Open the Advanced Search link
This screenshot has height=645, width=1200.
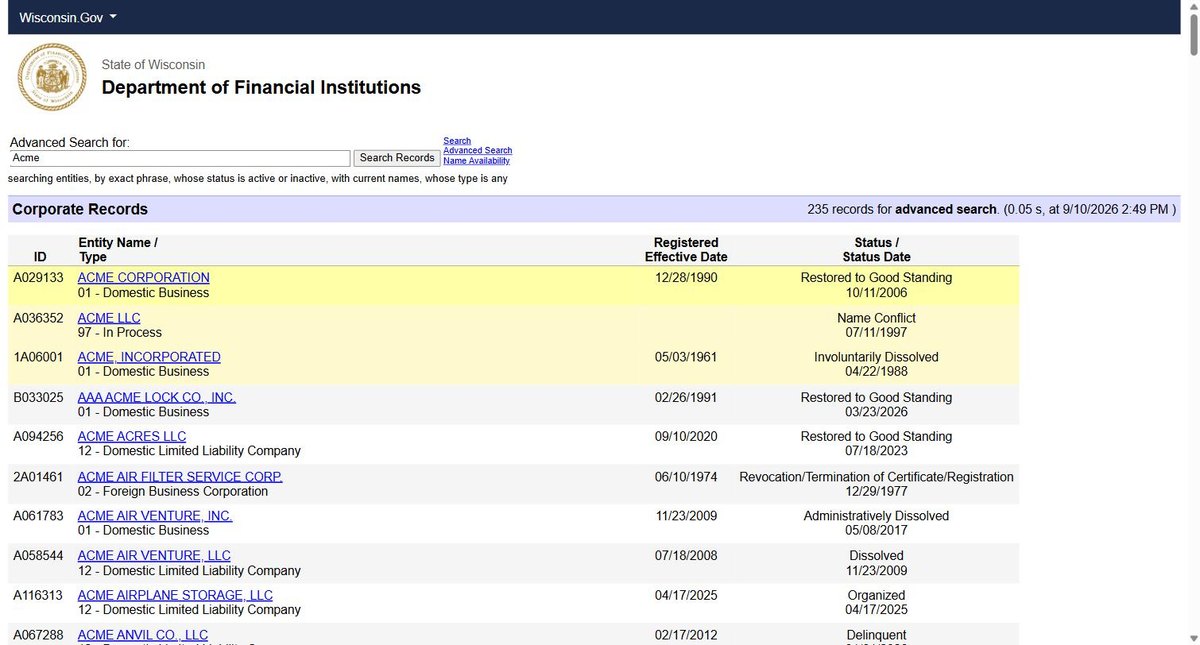[478, 151]
